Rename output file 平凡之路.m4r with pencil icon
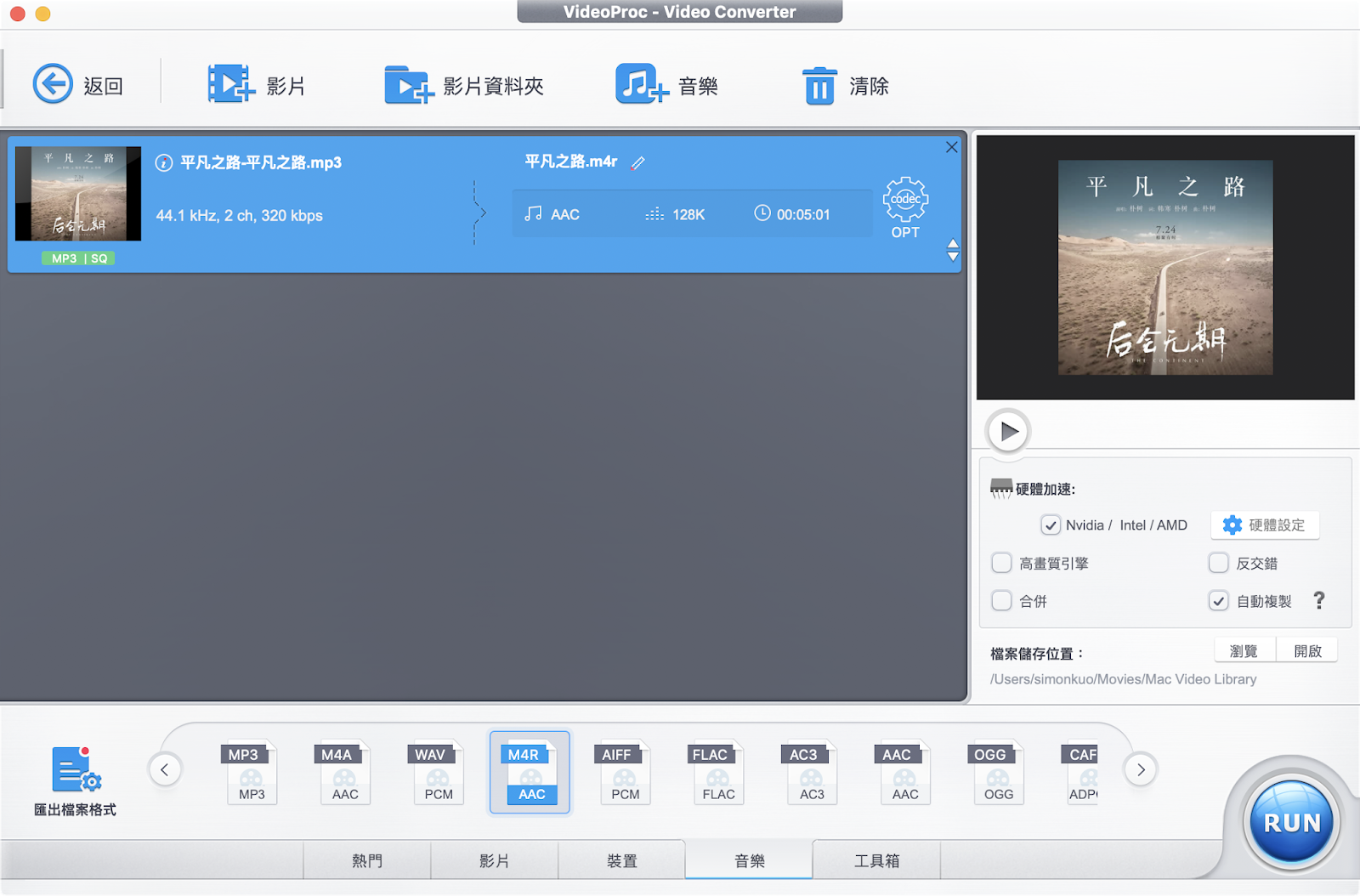Viewport: 1360px width, 896px height. (637, 162)
